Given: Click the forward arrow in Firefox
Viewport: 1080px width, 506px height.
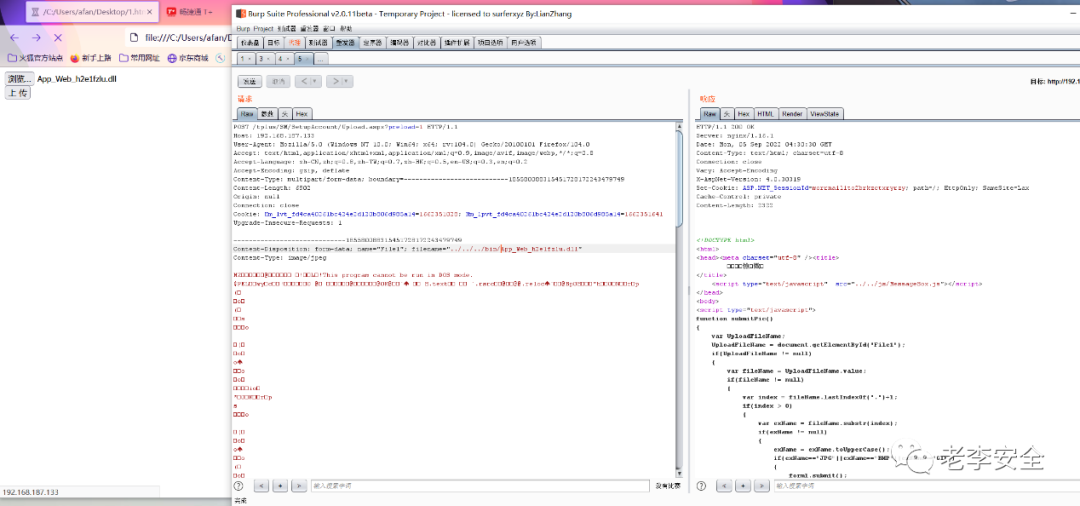Looking at the screenshot, I should pyautogui.click(x=37, y=38).
